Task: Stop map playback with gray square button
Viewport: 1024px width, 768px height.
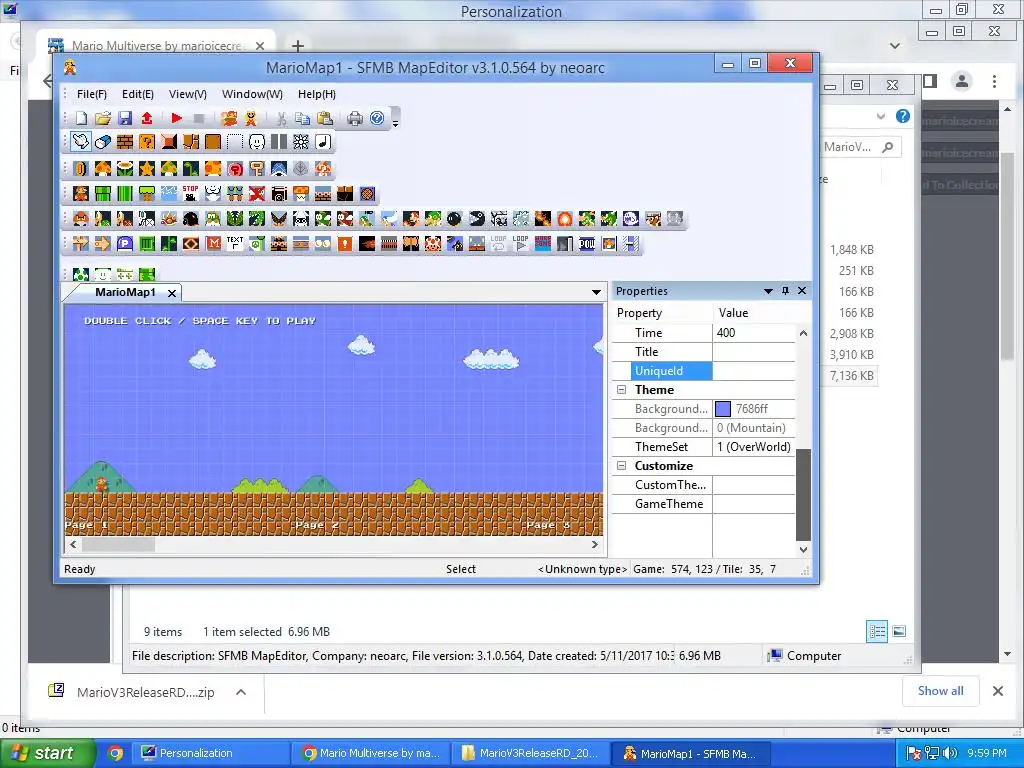Action: click(199, 118)
